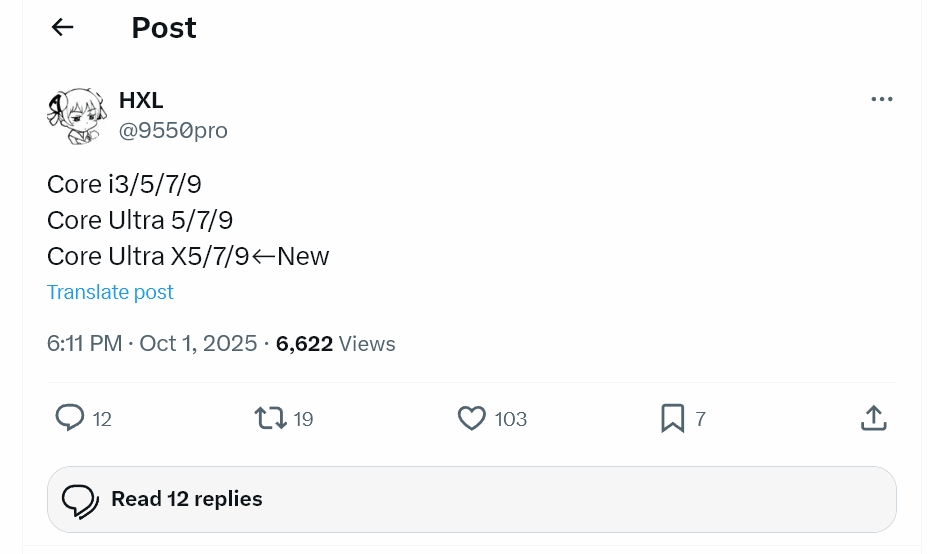Viewport: 927px width, 554px height.
Task: Bookmark the post with the bookmark icon
Action: pos(672,418)
